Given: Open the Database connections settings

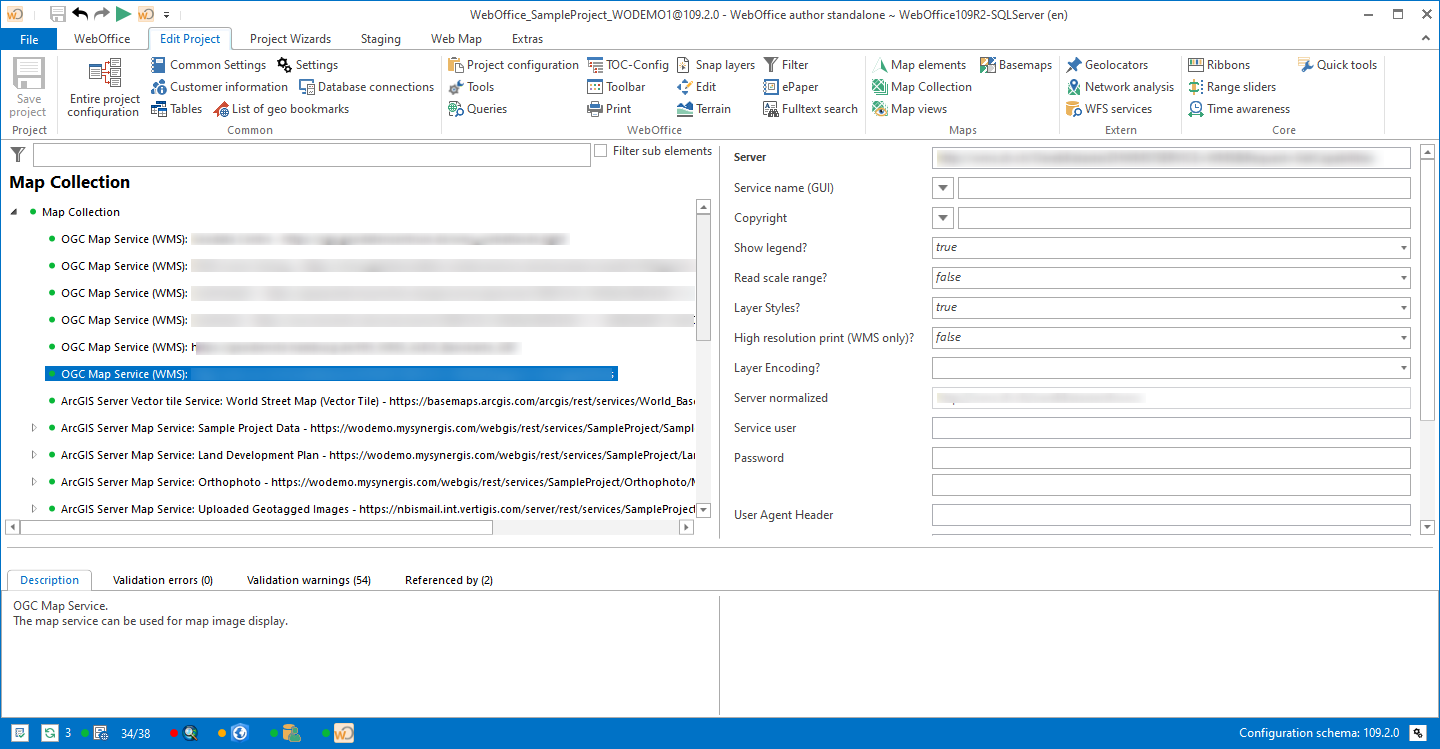Looking at the screenshot, I should coord(366,86).
